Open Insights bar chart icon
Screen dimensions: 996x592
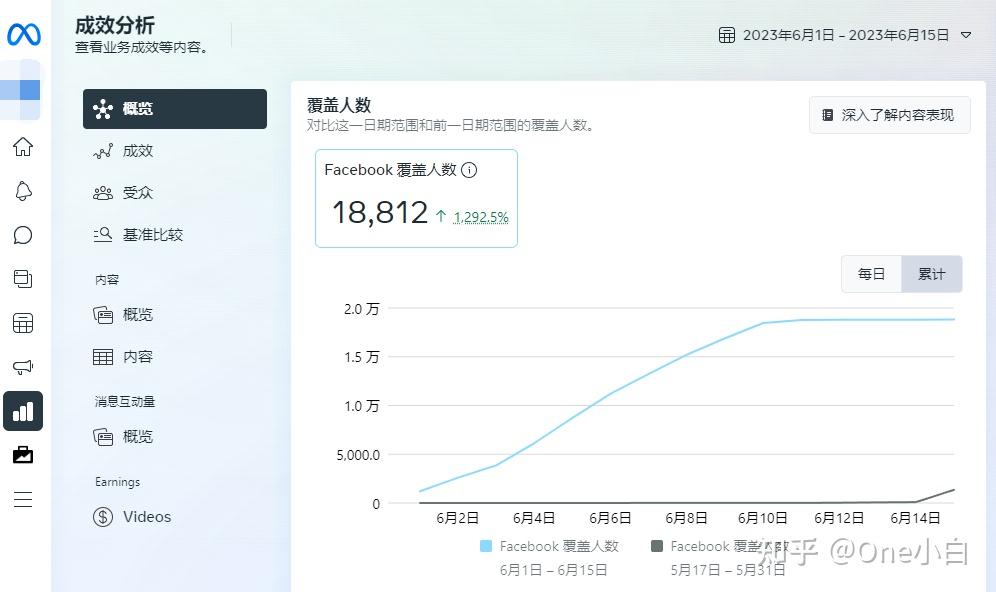click(x=23, y=411)
